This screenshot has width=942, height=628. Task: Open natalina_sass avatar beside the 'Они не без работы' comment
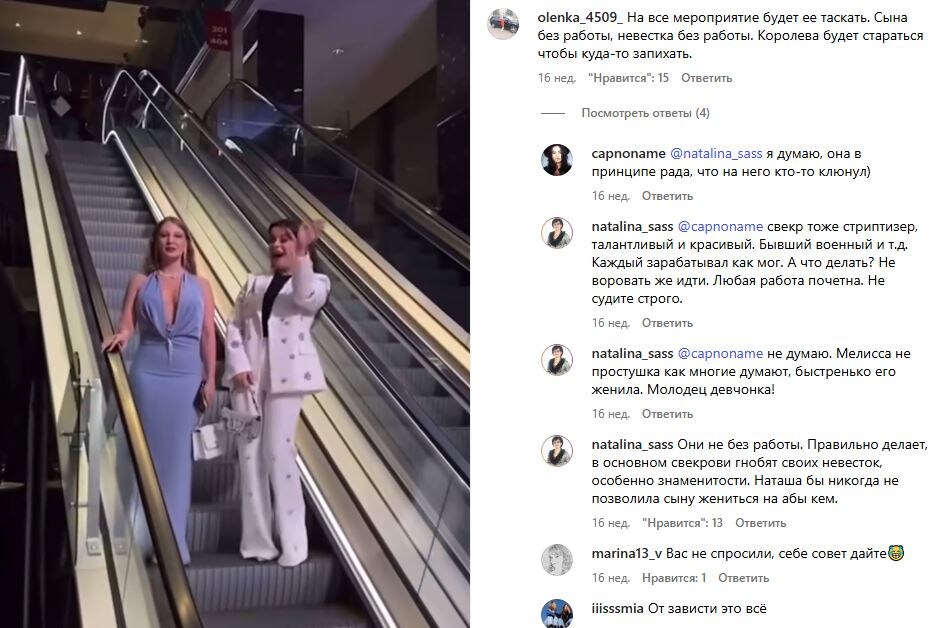coord(557,451)
